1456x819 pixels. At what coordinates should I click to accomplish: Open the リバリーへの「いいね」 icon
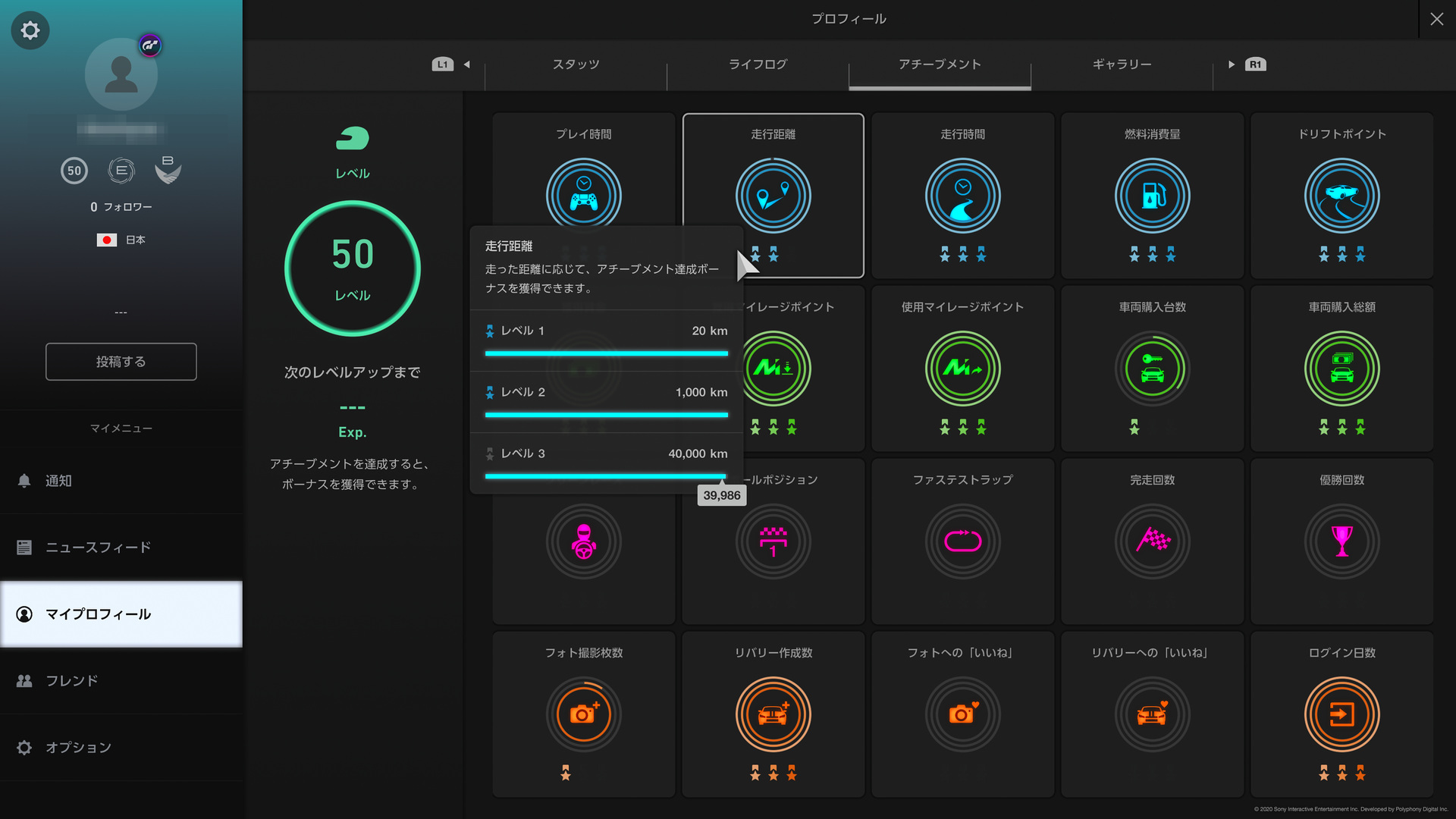[1153, 714]
